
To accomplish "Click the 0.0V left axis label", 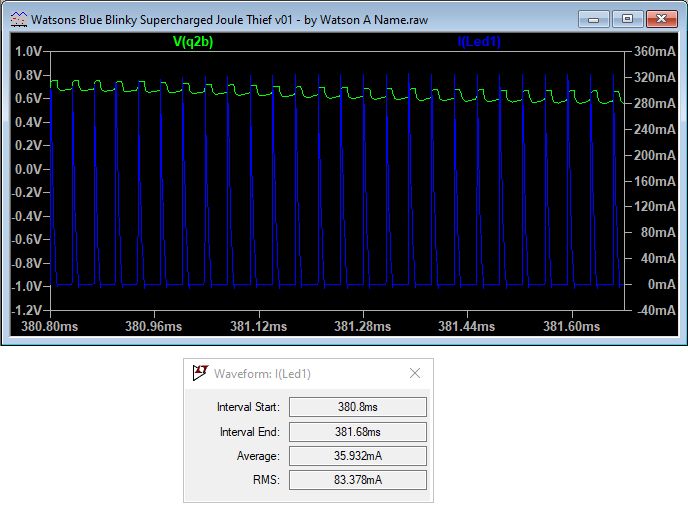I will coord(28,169).
